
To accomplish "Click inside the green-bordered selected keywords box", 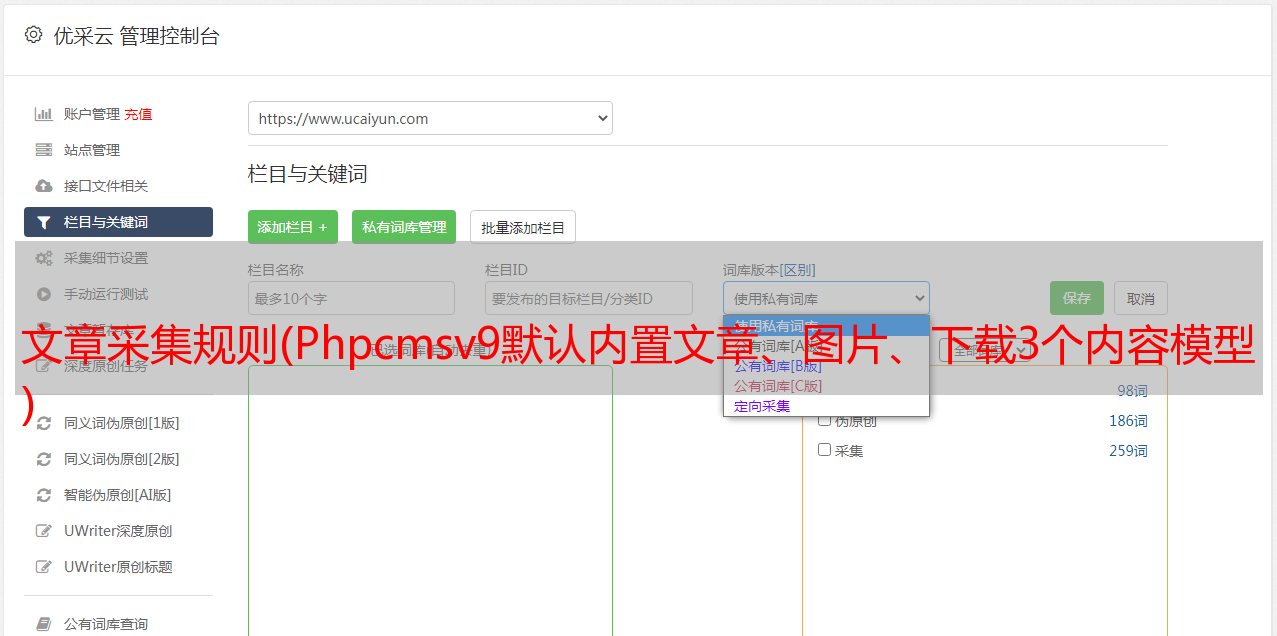I will (430, 500).
